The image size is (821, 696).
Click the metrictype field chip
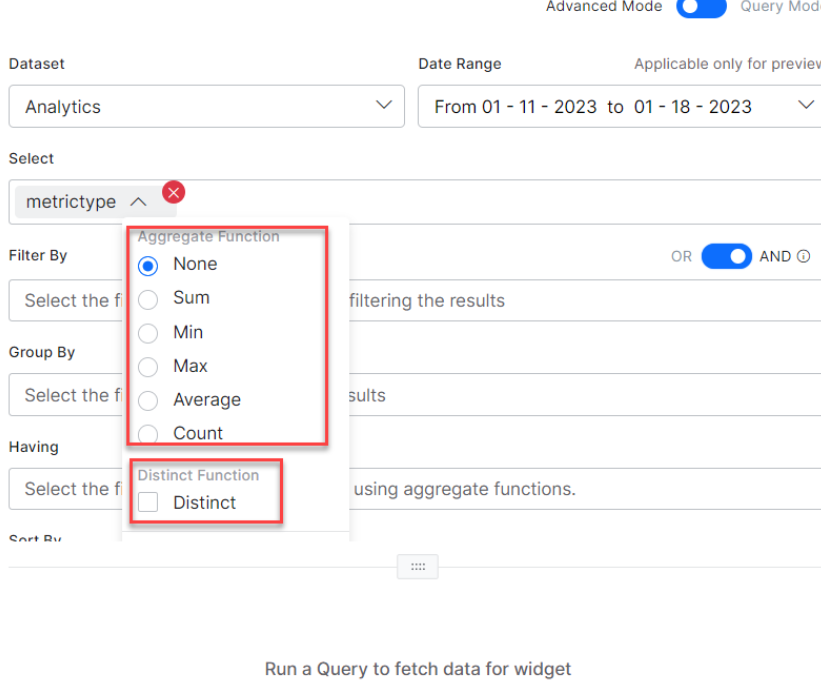(x=71, y=202)
